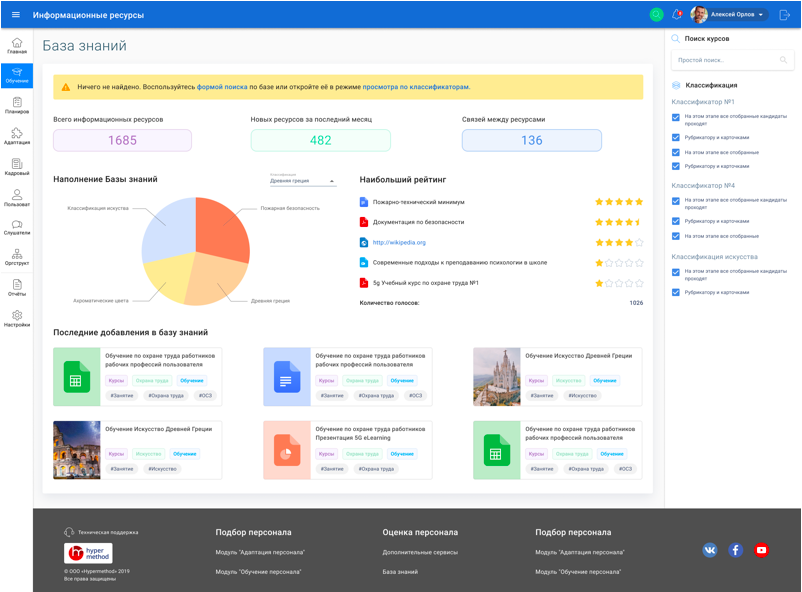Select the Пользоват sidebar menu item
The width and height of the screenshot is (802, 592).
(x=15, y=198)
